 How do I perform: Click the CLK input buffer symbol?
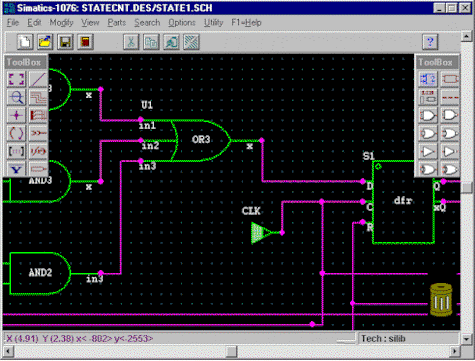pos(262,233)
